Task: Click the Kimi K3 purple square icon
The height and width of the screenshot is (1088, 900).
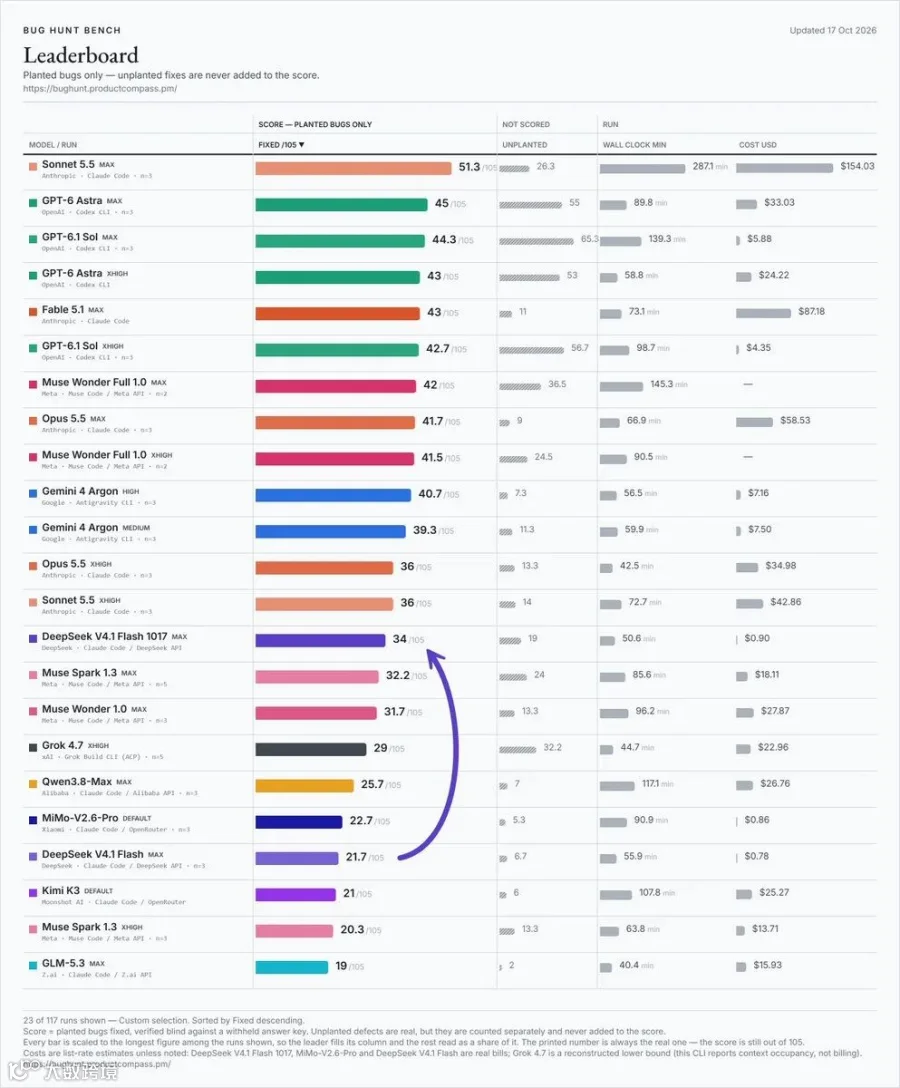Action: click(x=33, y=893)
